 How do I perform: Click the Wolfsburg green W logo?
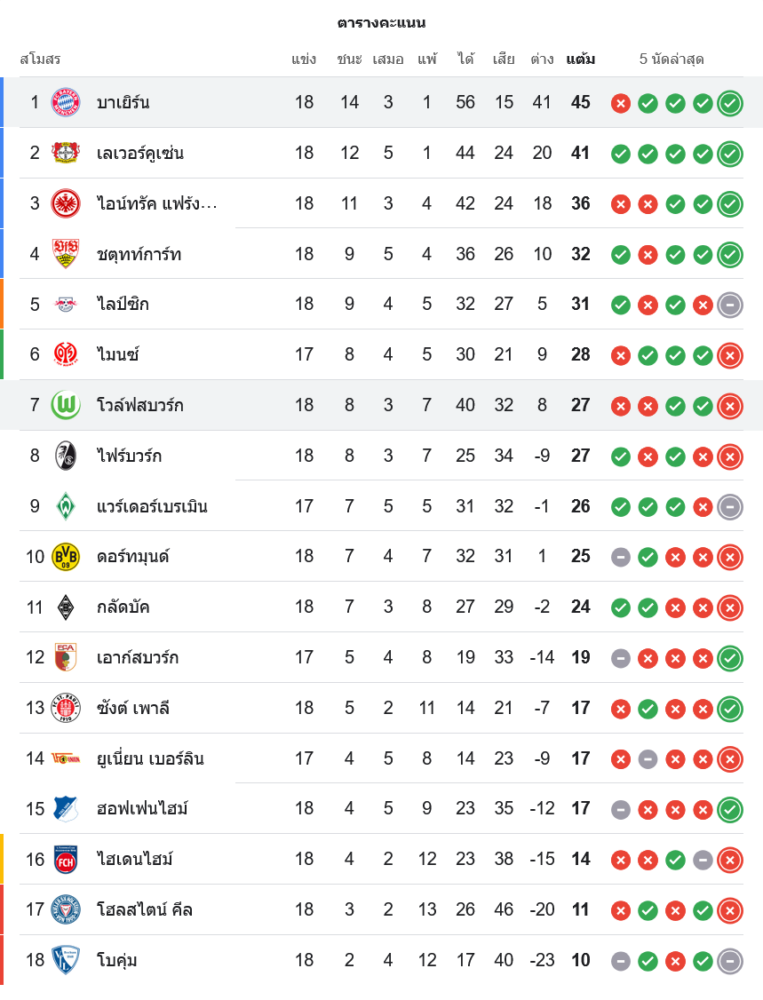(x=65, y=405)
